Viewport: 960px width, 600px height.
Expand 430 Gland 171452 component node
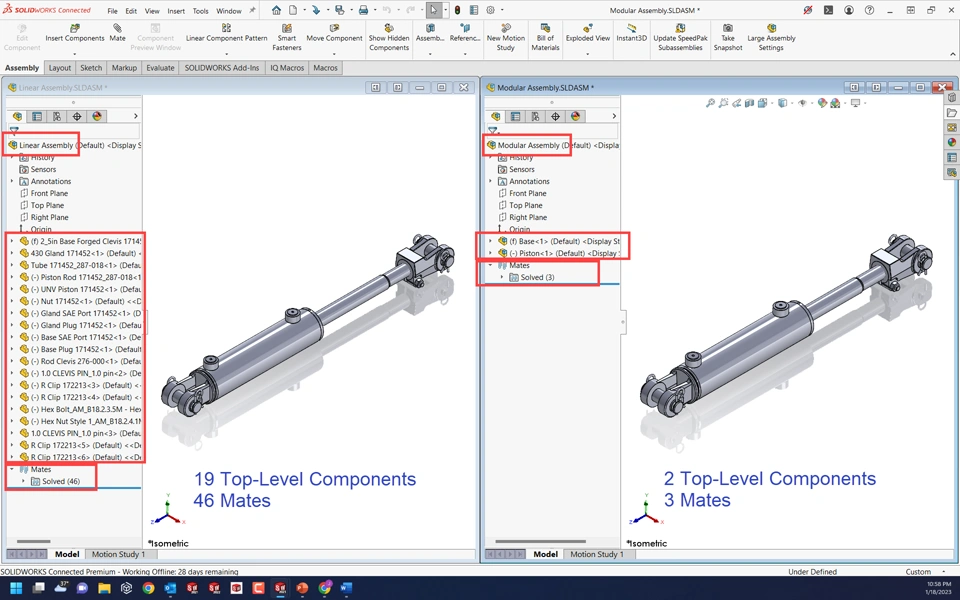tap(12, 253)
